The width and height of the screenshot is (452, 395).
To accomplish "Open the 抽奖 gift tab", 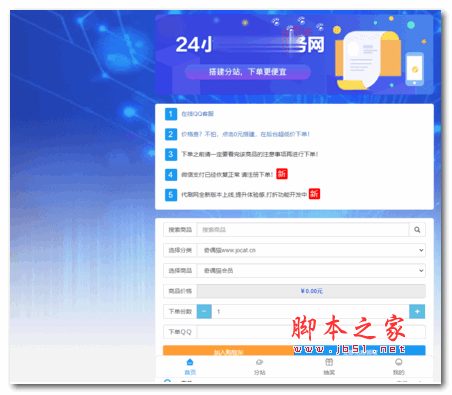I will tap(329, 367).
